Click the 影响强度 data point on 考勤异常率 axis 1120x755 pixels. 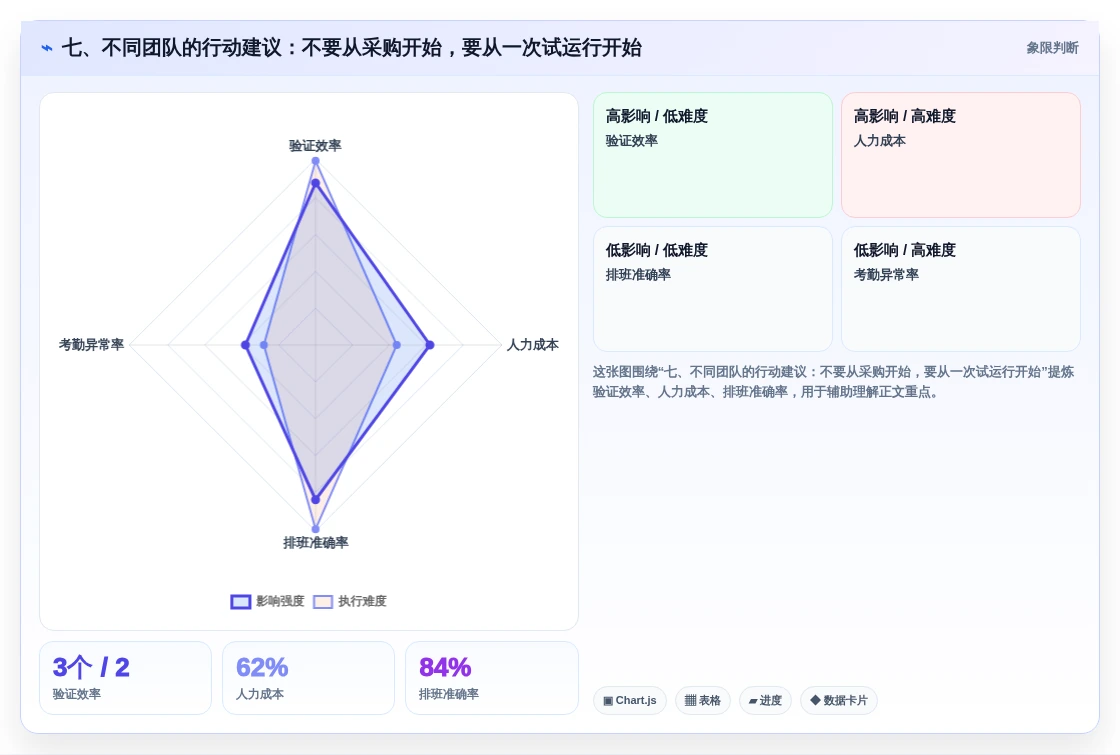pos(246,345)
